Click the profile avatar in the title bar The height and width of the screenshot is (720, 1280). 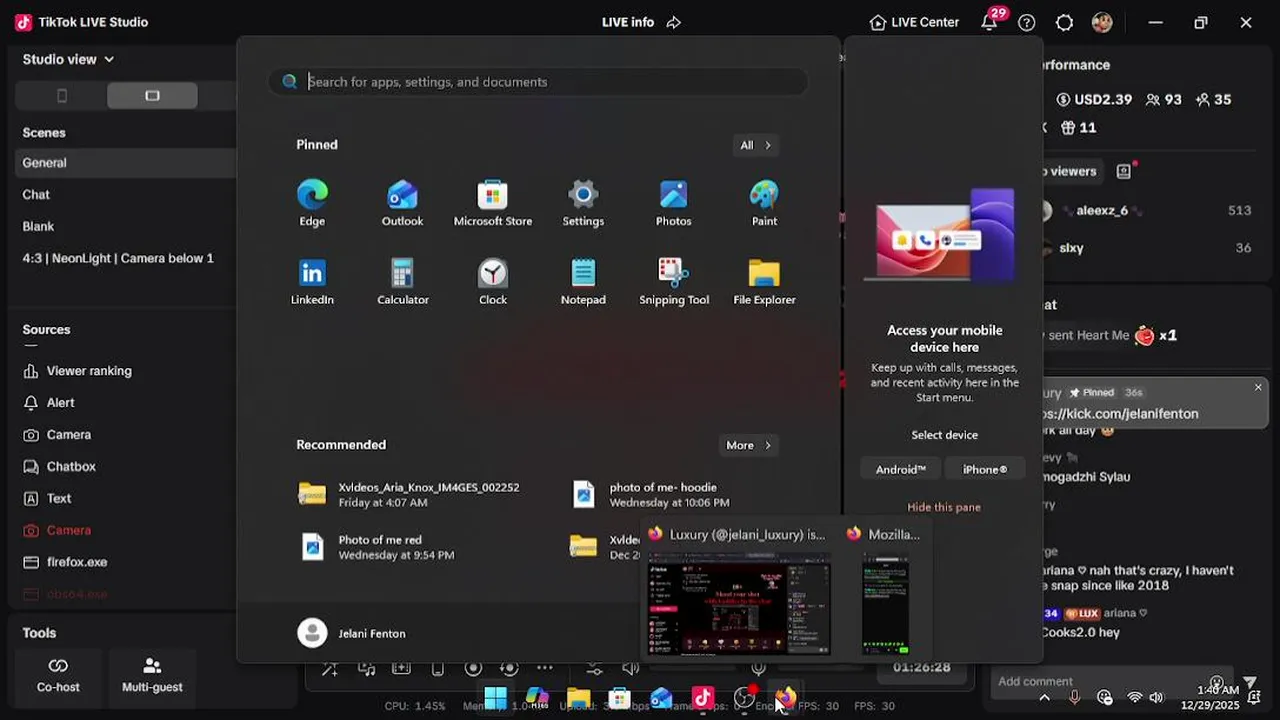point(1102,22)
